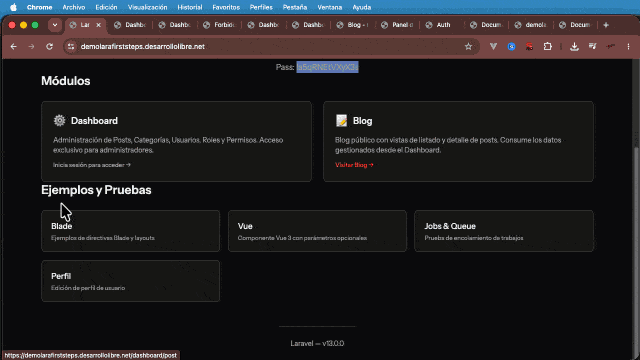Open the Jobs & Queue card
This screenshot has height=360, width=640.
point(504,231)
